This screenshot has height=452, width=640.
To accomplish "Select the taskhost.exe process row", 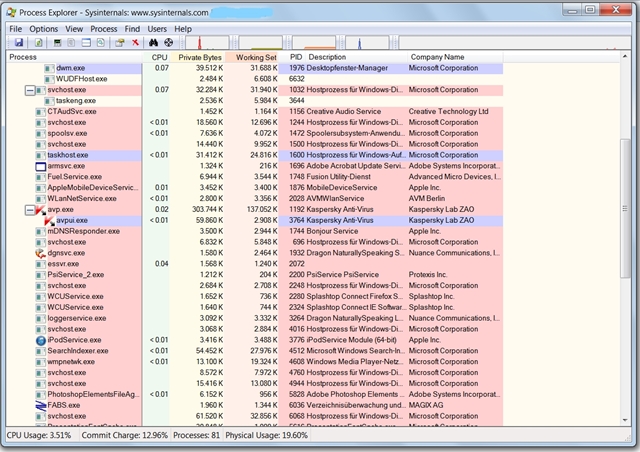I will click(255, 155).
